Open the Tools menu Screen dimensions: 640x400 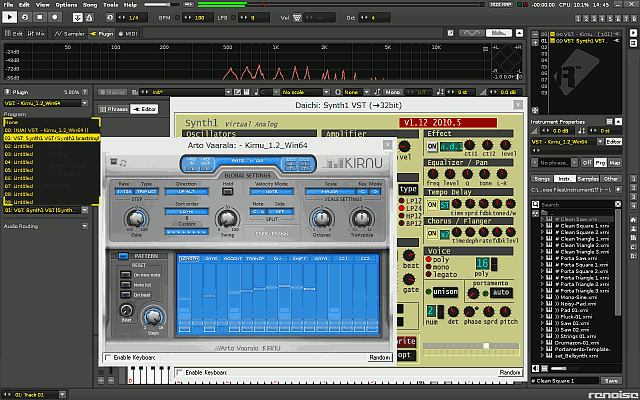point(110,5)
